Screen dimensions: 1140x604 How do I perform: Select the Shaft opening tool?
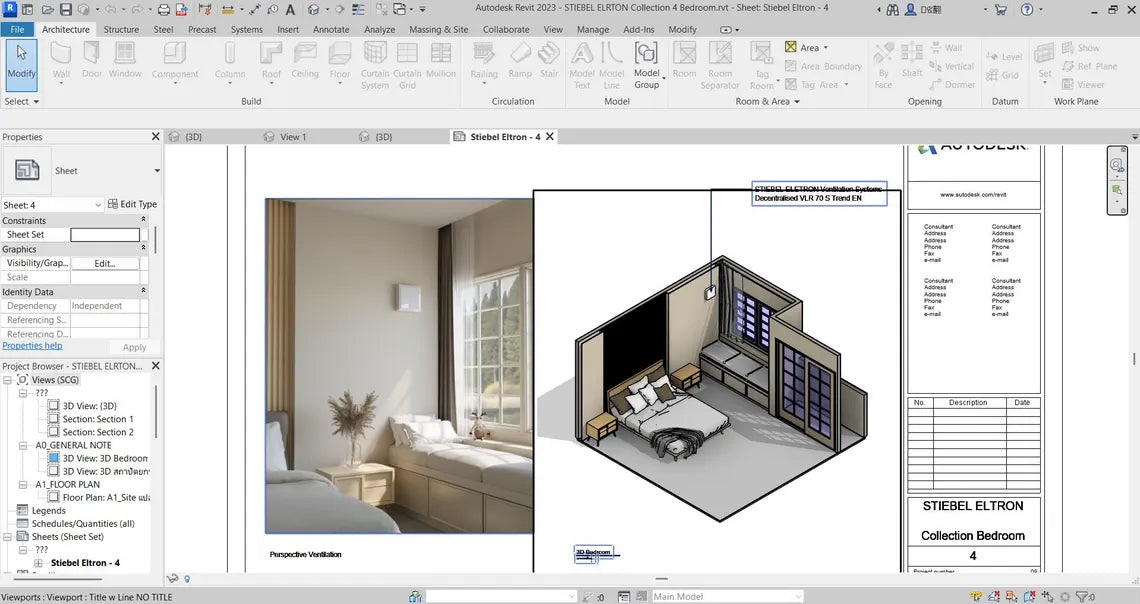click(912, 62)
